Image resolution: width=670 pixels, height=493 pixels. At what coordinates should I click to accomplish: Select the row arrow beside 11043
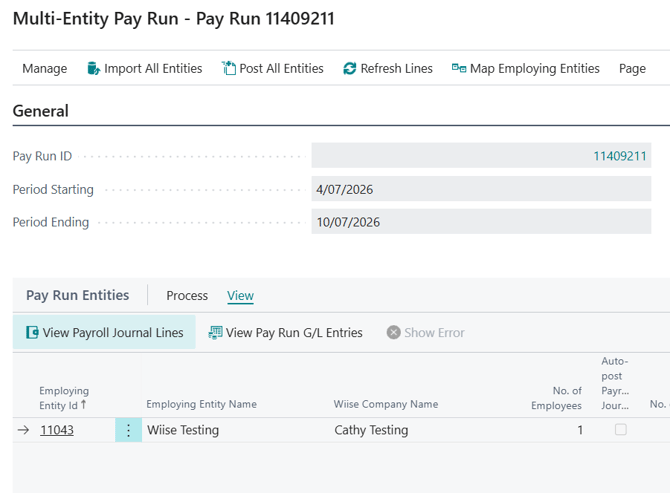pos(24,430)
